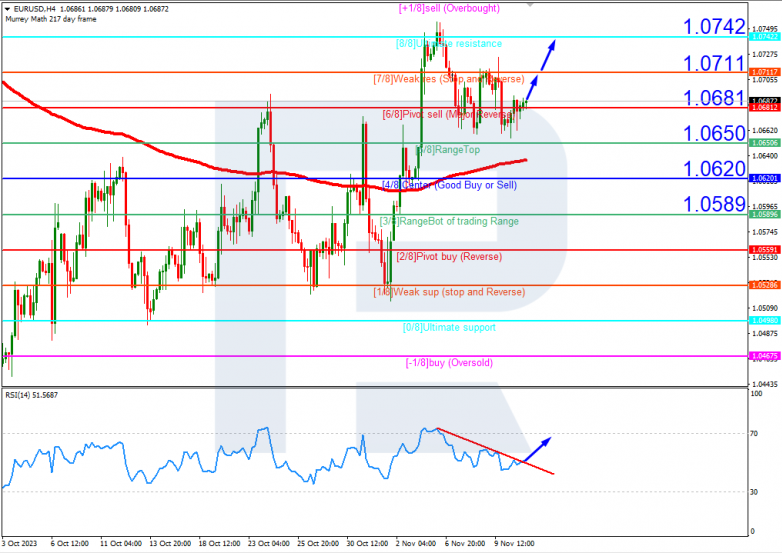Click the EURUSD,H4 chart title text

pos(35,9)
